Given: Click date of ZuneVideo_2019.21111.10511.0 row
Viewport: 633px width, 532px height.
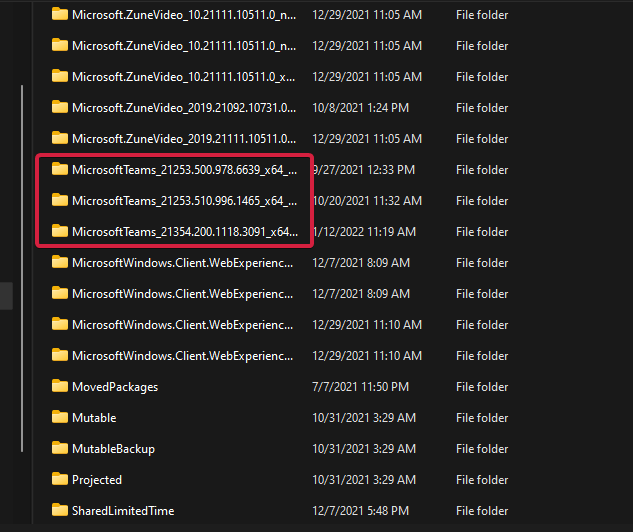Looking at the screenshot, I should [x=367, y=139].
